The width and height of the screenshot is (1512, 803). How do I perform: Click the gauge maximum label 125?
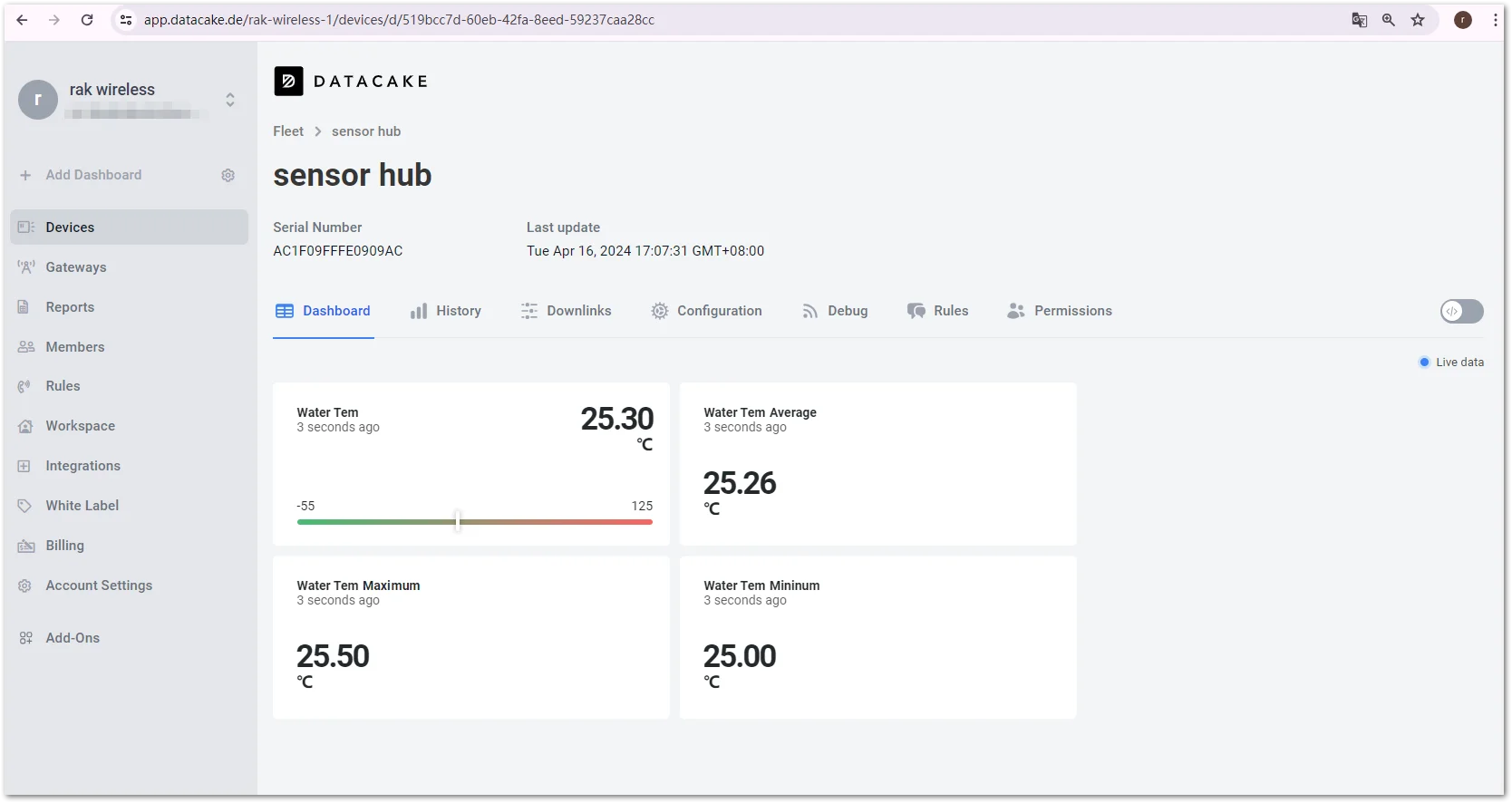coord(642,506)
